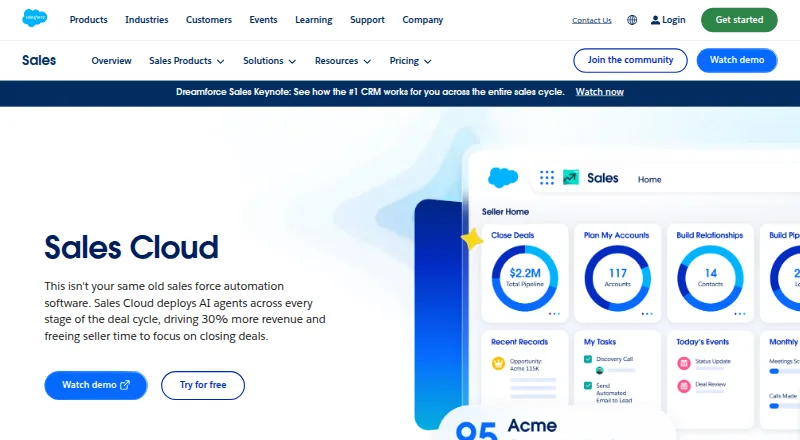
Task: Click the Sales section title link
Action: coord(39,60)
